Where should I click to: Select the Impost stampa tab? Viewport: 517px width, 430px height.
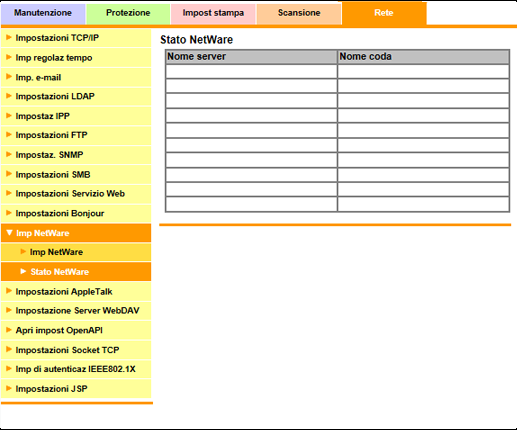point(213,13)
